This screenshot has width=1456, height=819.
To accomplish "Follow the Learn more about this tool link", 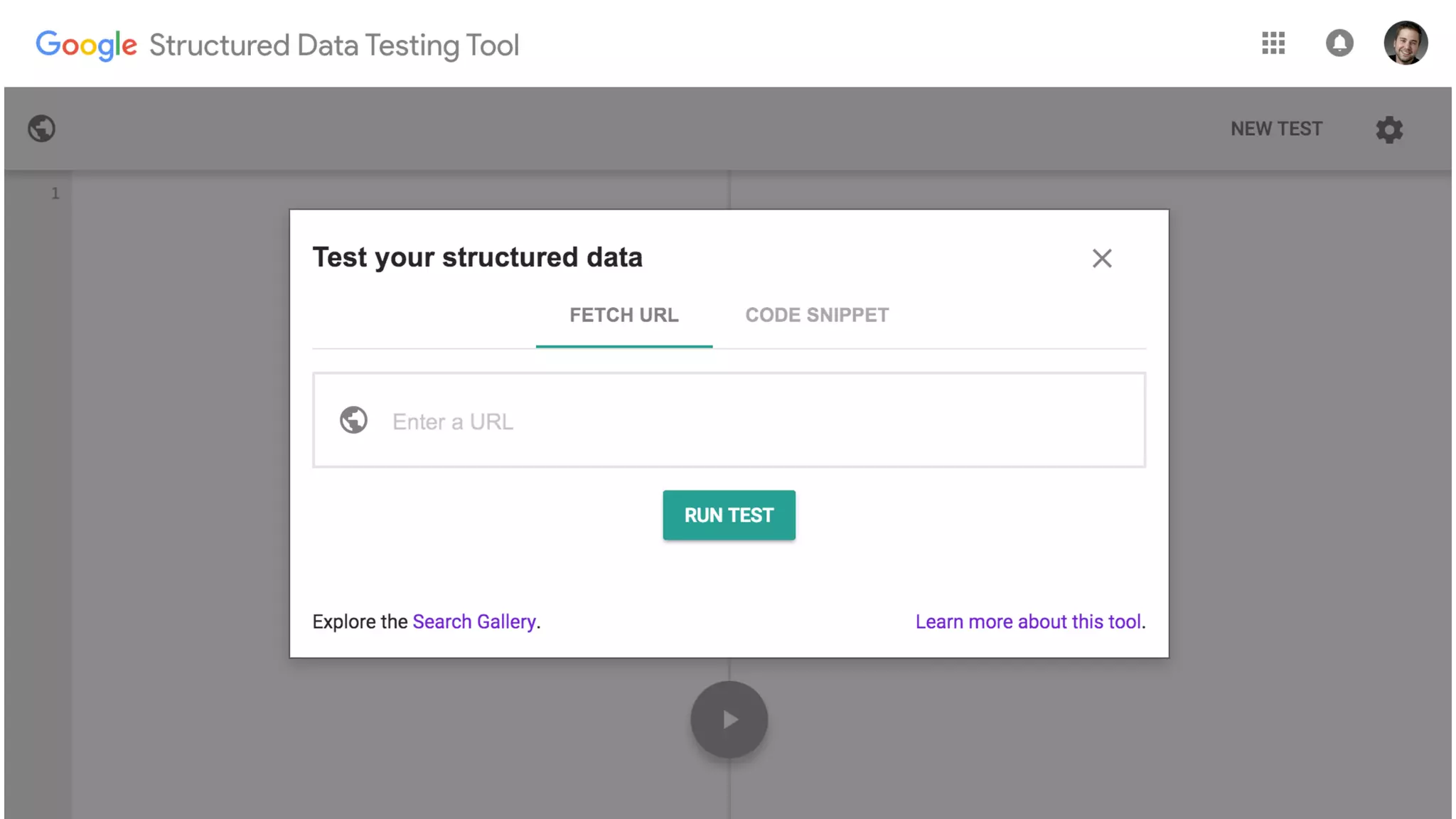I will click(x=1028, y=621).
